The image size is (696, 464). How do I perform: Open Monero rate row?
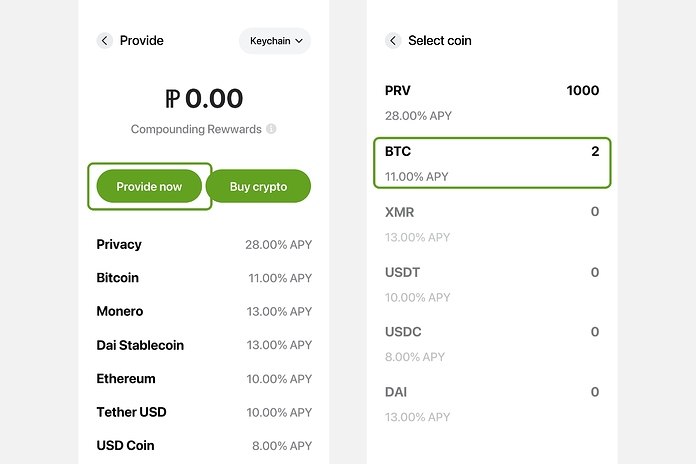[204, 311]
